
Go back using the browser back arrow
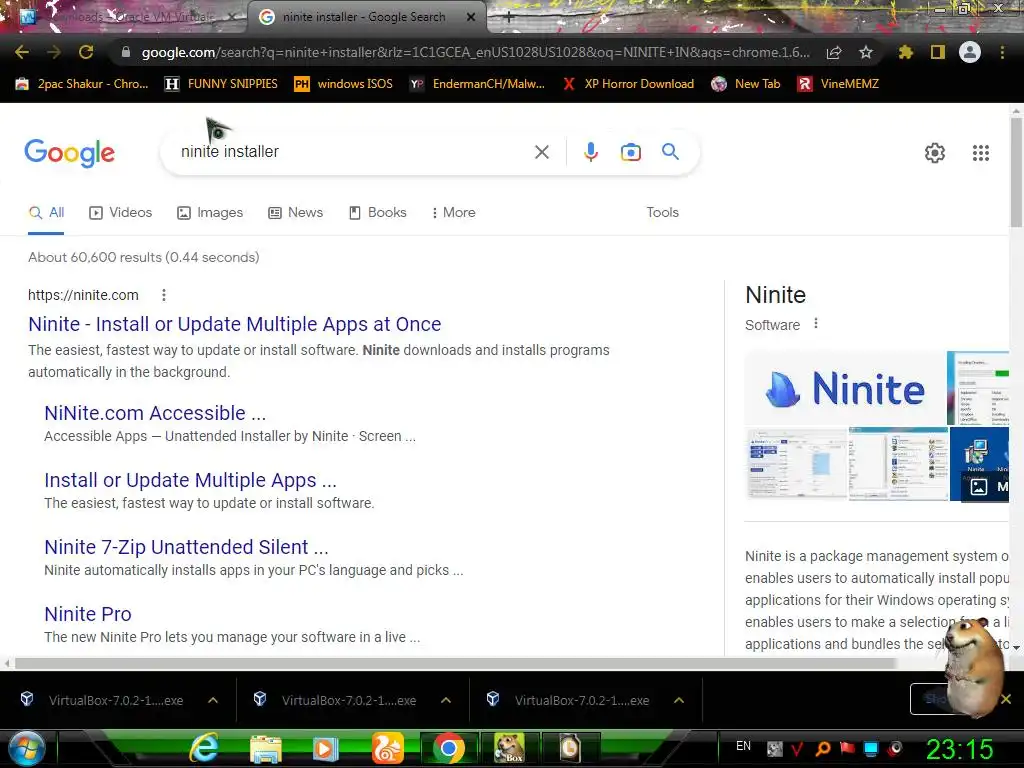coord(22,52)
